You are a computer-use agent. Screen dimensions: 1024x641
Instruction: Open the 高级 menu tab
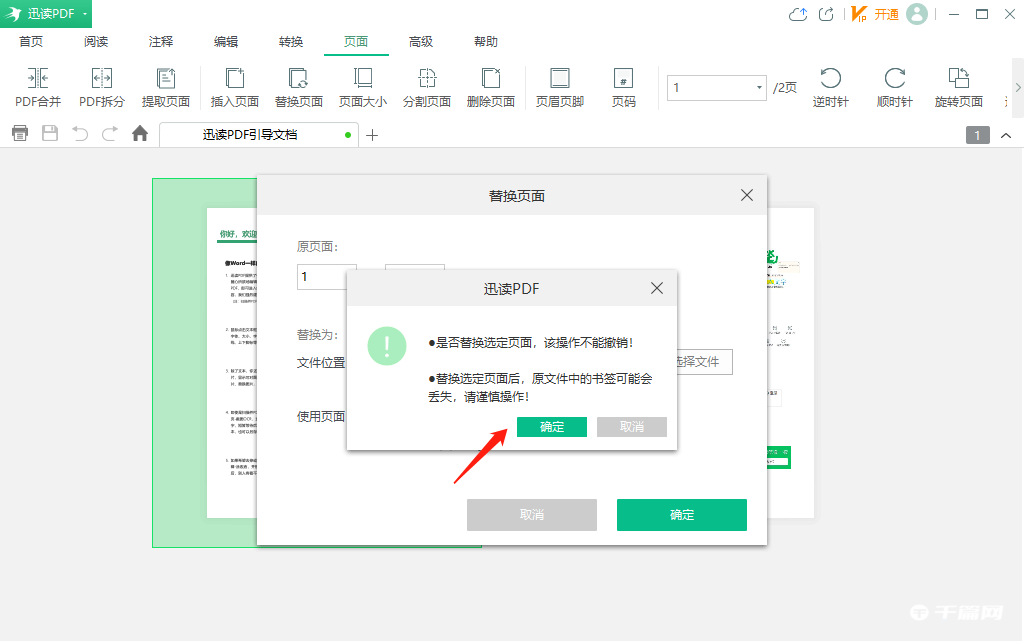(x=421, y=42)
